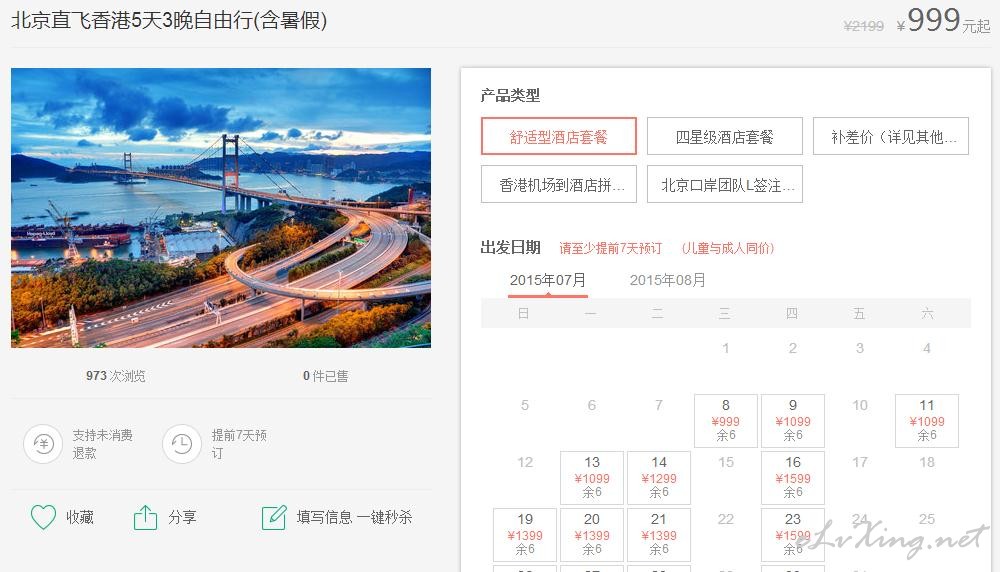Click the 0 件已售 sold count

tap(325, 376)
